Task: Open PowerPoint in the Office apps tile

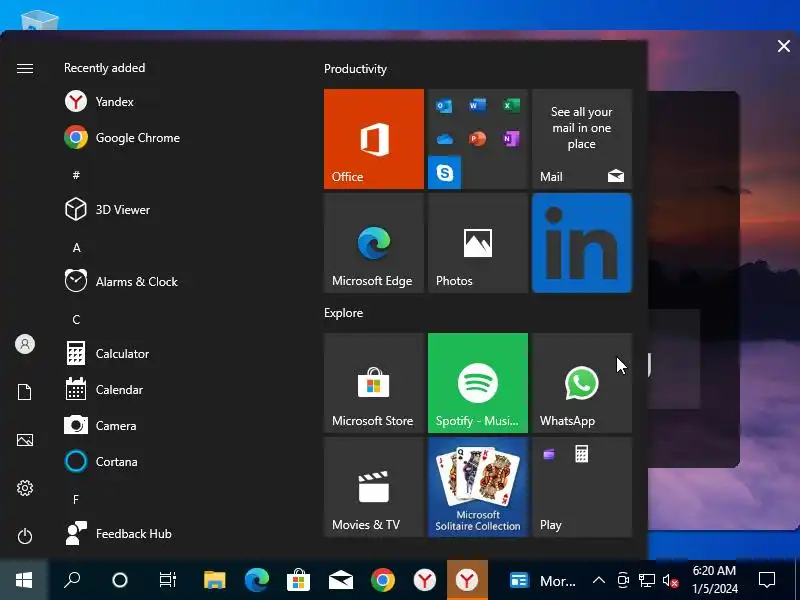Action: (x=478, y=139)
